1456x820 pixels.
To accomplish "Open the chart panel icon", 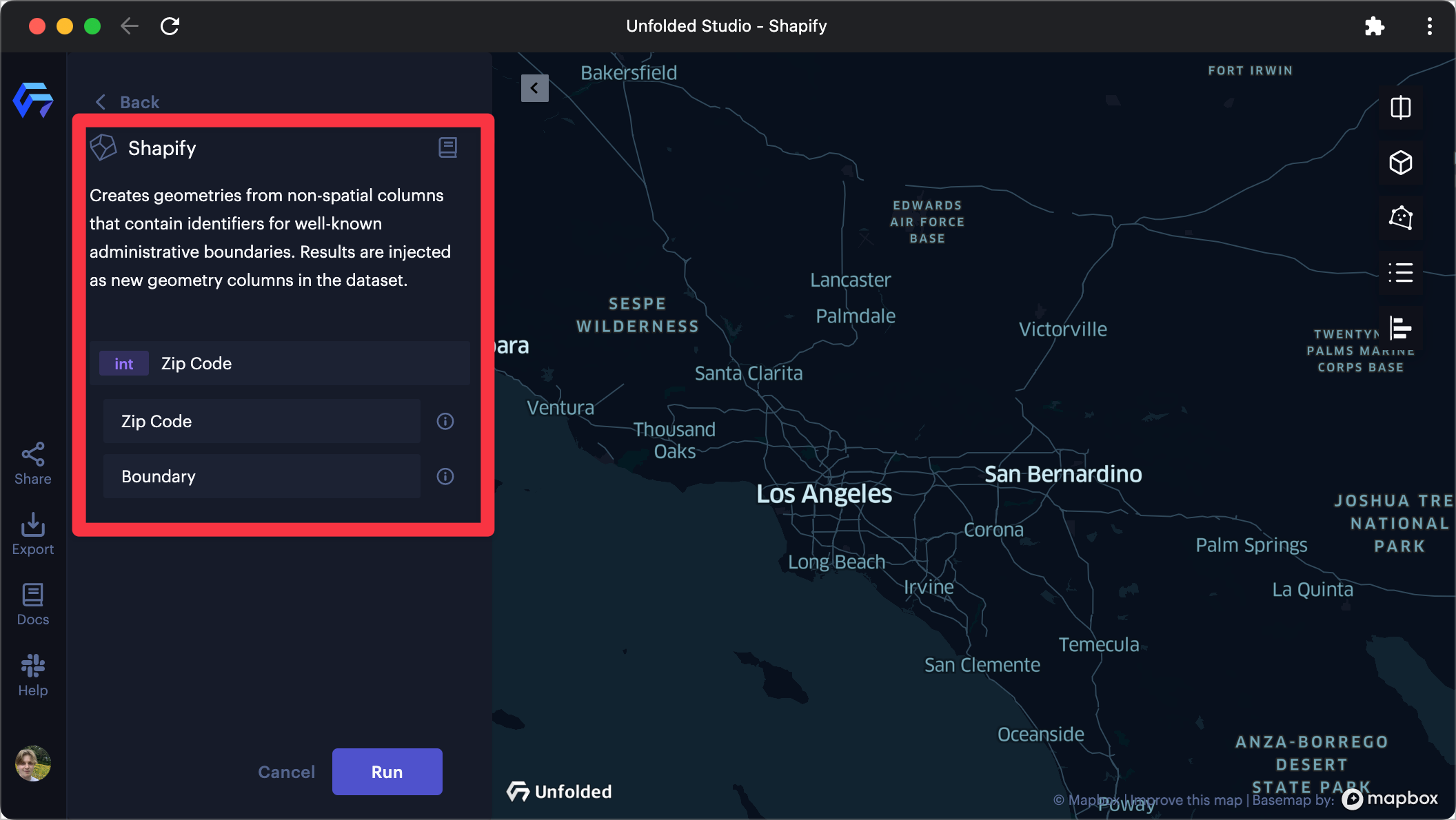I will point(1400,328).
